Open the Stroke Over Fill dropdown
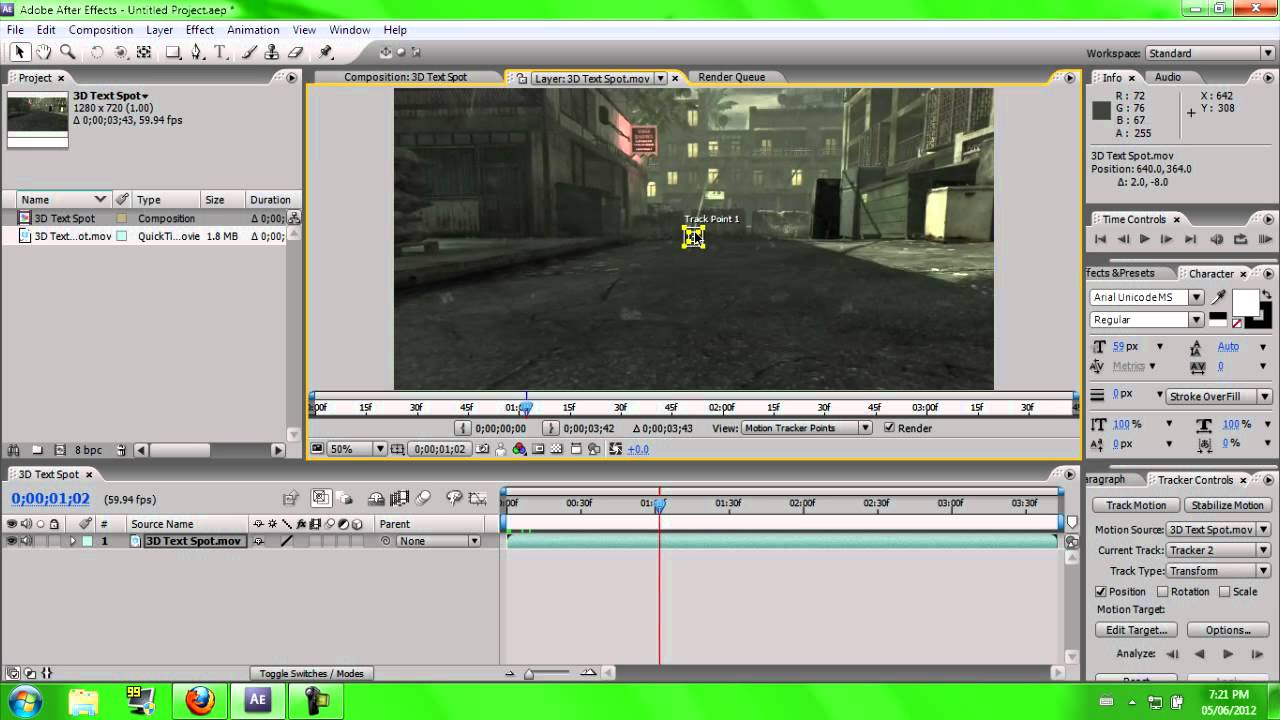The image size is (1280, 720). click(x=1219, y=396)
